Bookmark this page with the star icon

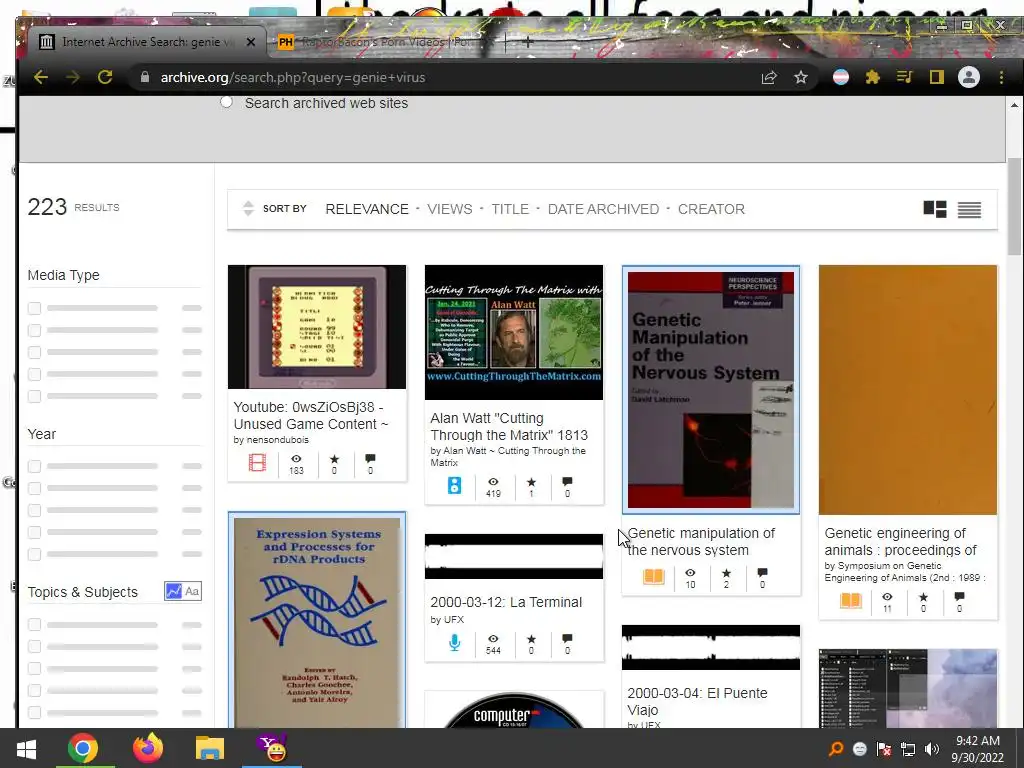click(801, 77)
